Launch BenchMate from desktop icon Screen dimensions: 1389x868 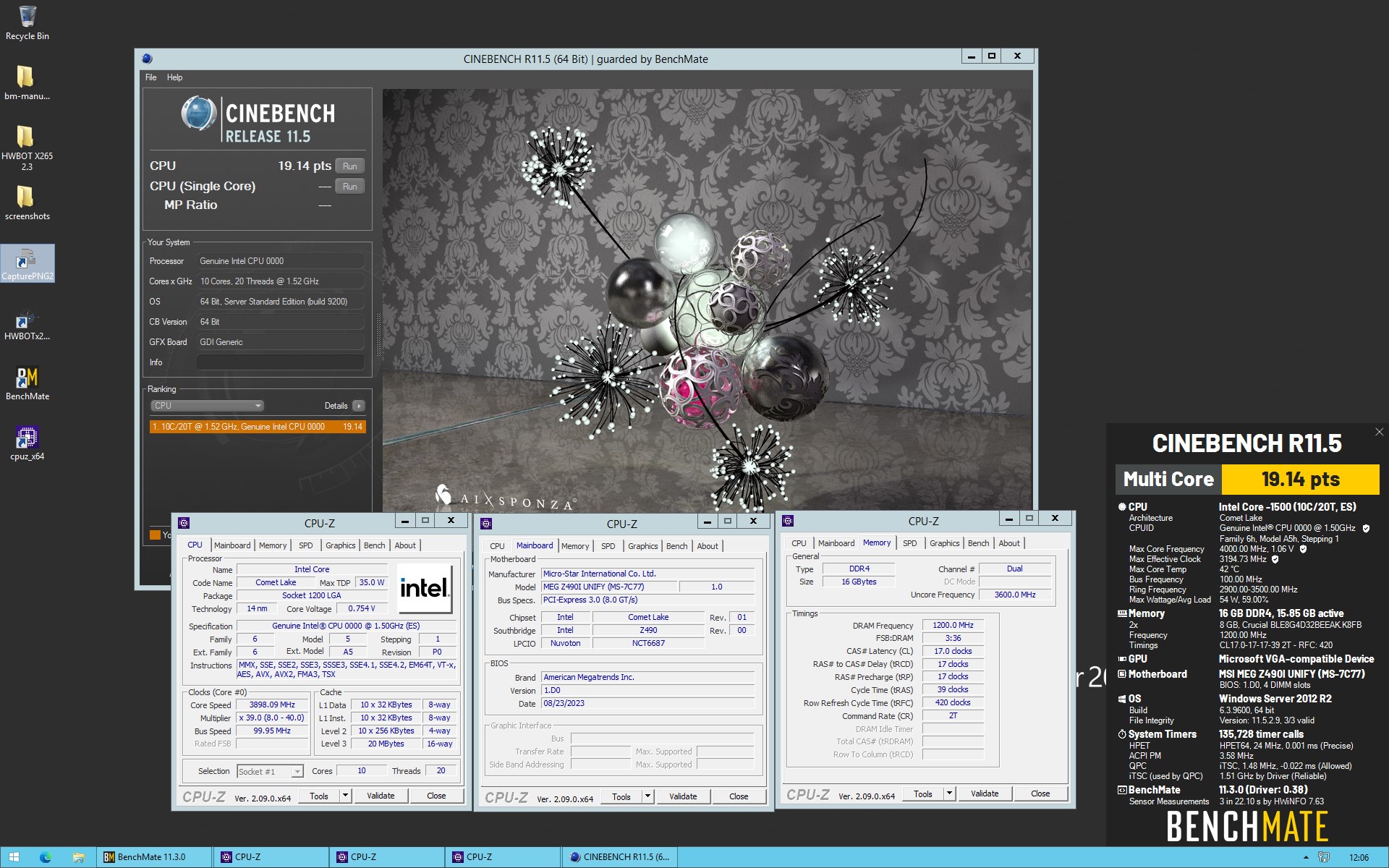(27, 383)
